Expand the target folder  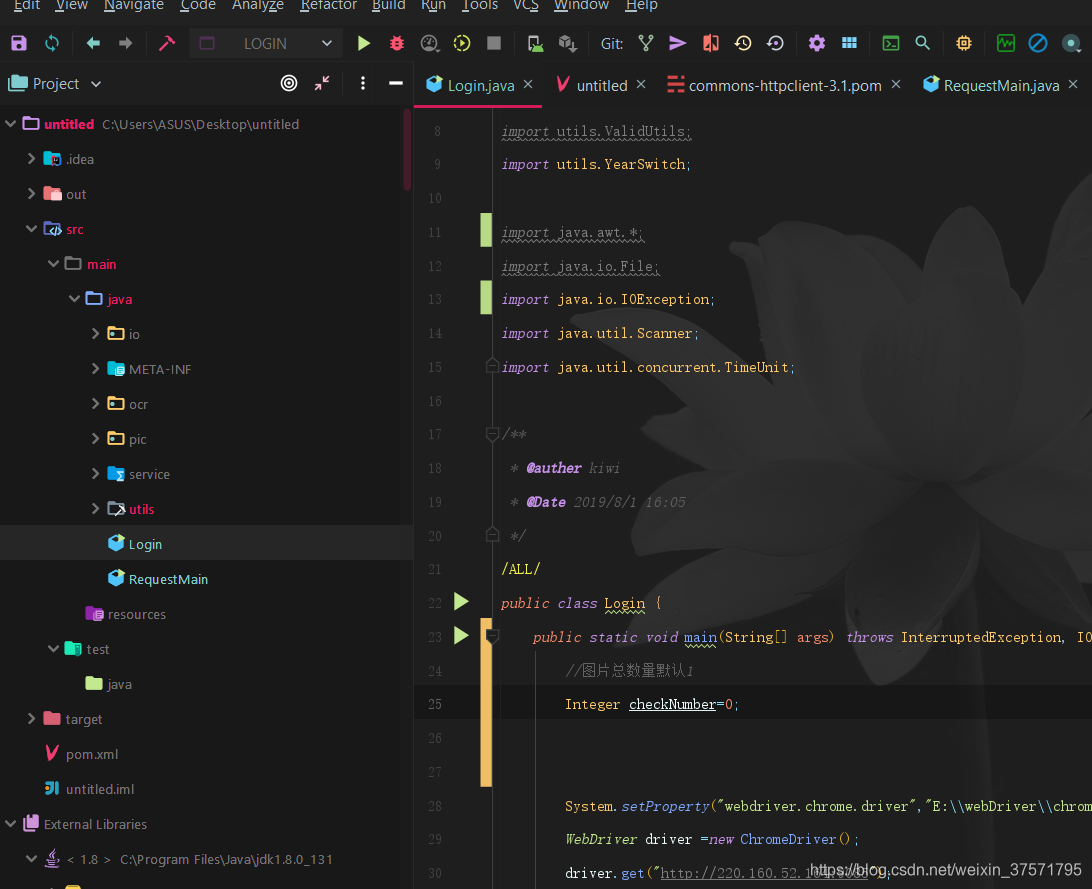(x=31, y=718)
